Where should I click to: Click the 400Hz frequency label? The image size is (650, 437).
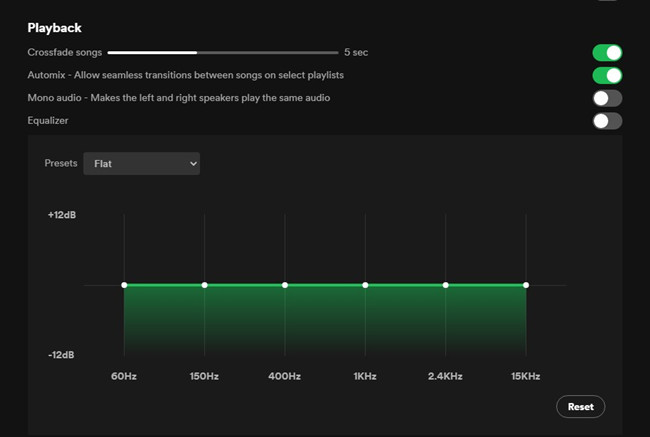point(284,376)
